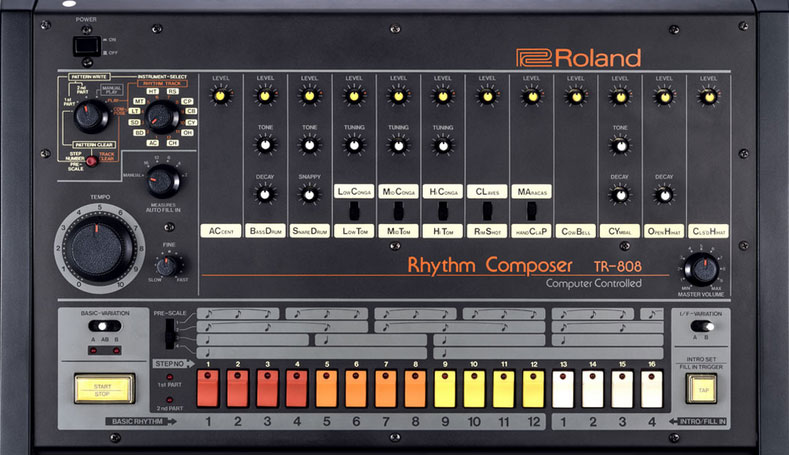The height and width of the screenshot is (455, 789).
Task: Move the PRE-SCALE selector switch
Action: 170,333
